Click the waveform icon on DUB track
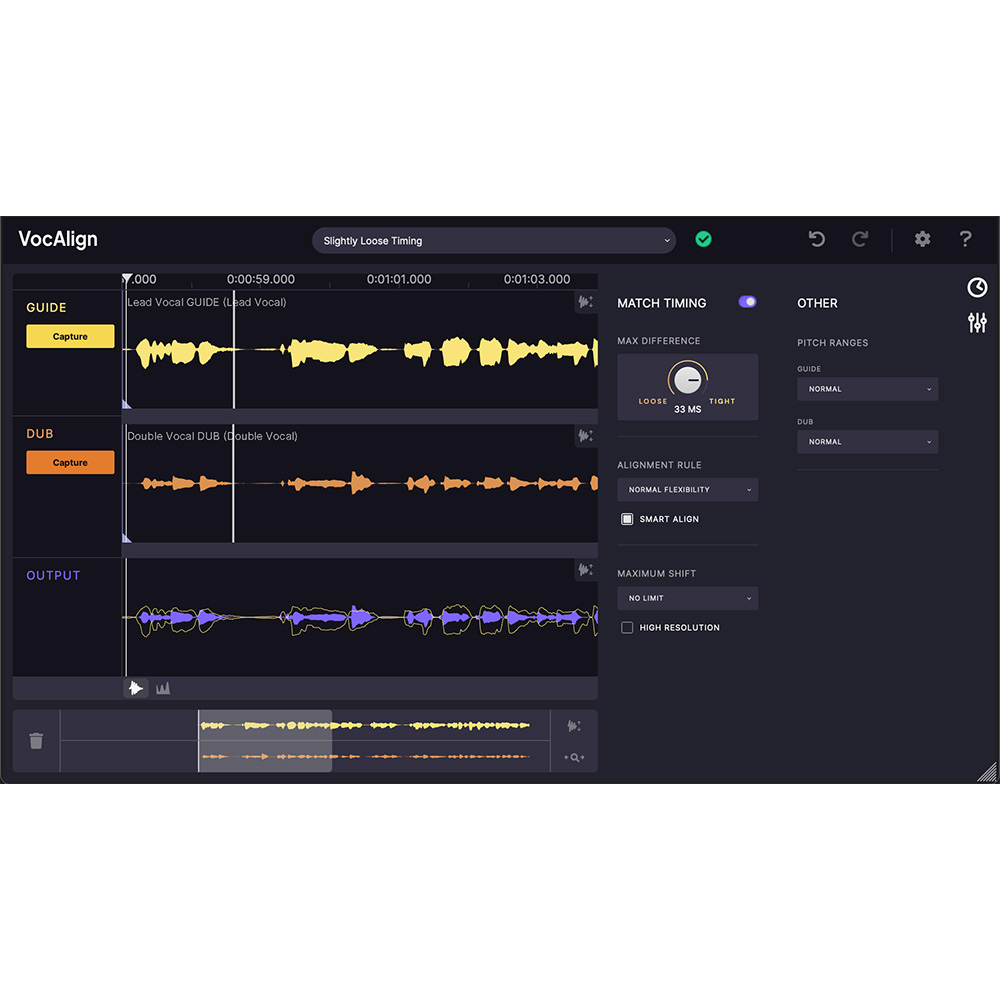The width and height of the screenshot is (1000, 1000). [x=585, y=436]
